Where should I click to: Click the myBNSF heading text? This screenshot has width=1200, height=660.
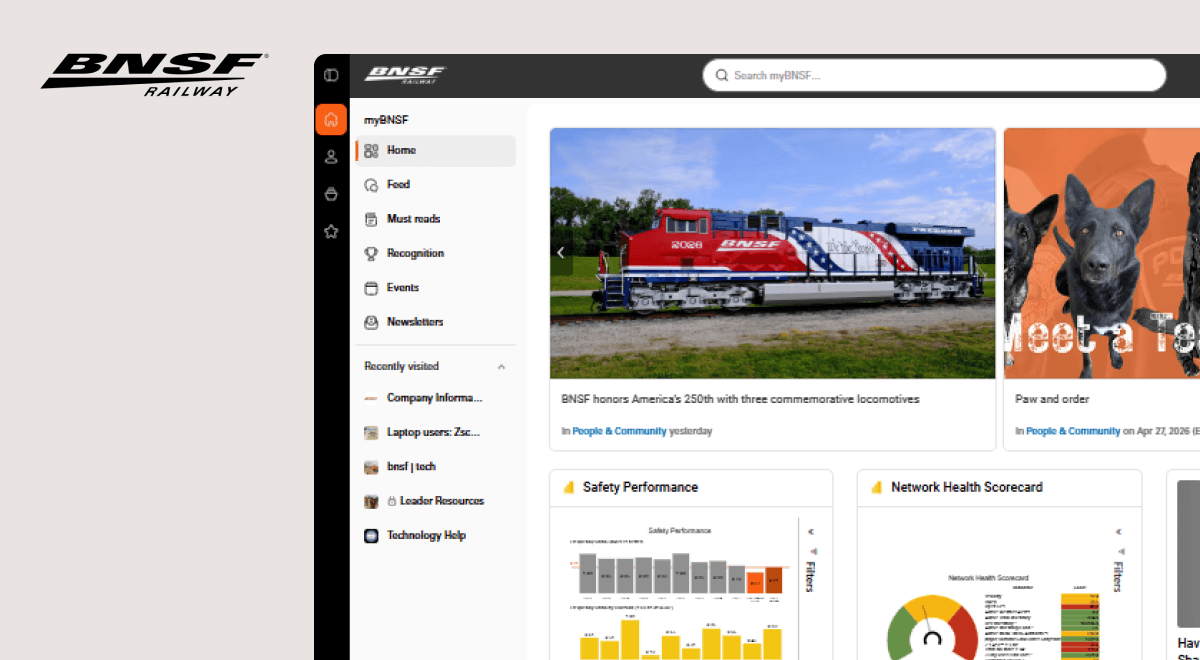[x=386, y=120]
